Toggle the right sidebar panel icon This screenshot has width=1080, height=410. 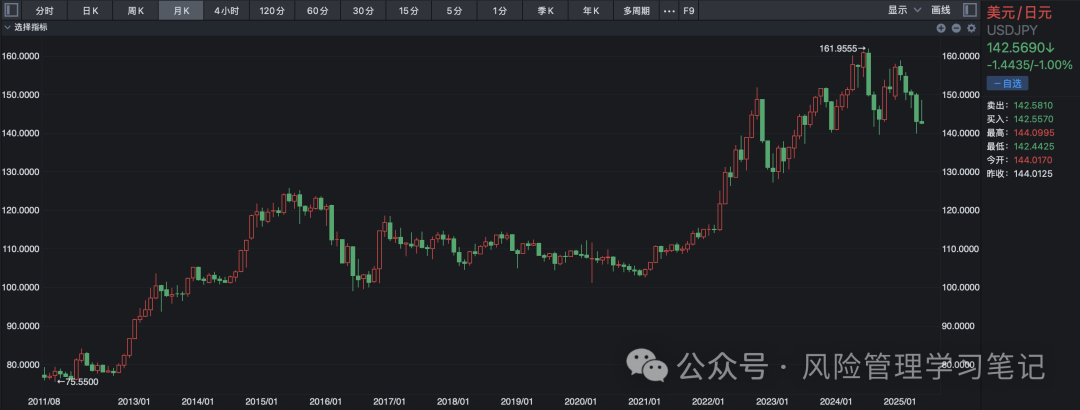tap(970, 10)
